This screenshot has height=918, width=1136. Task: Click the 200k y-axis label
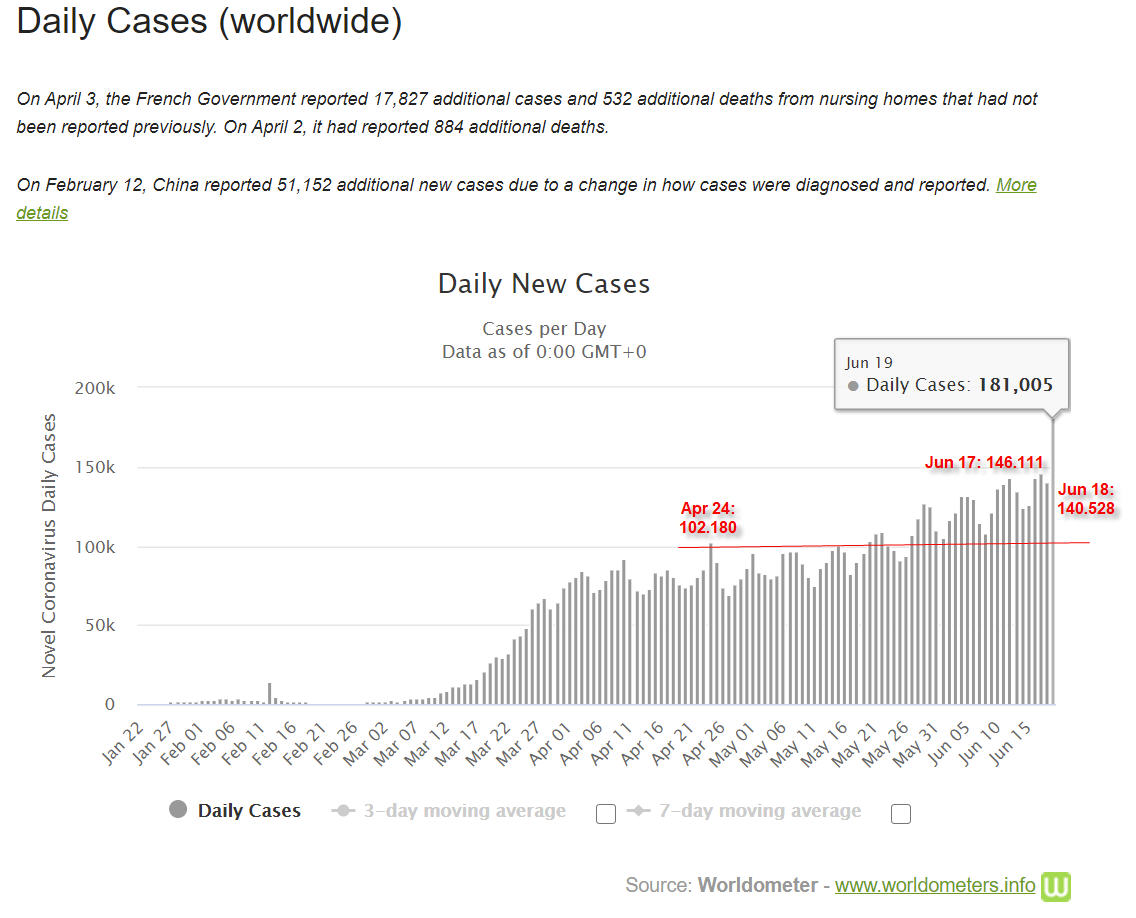[95, 388]
